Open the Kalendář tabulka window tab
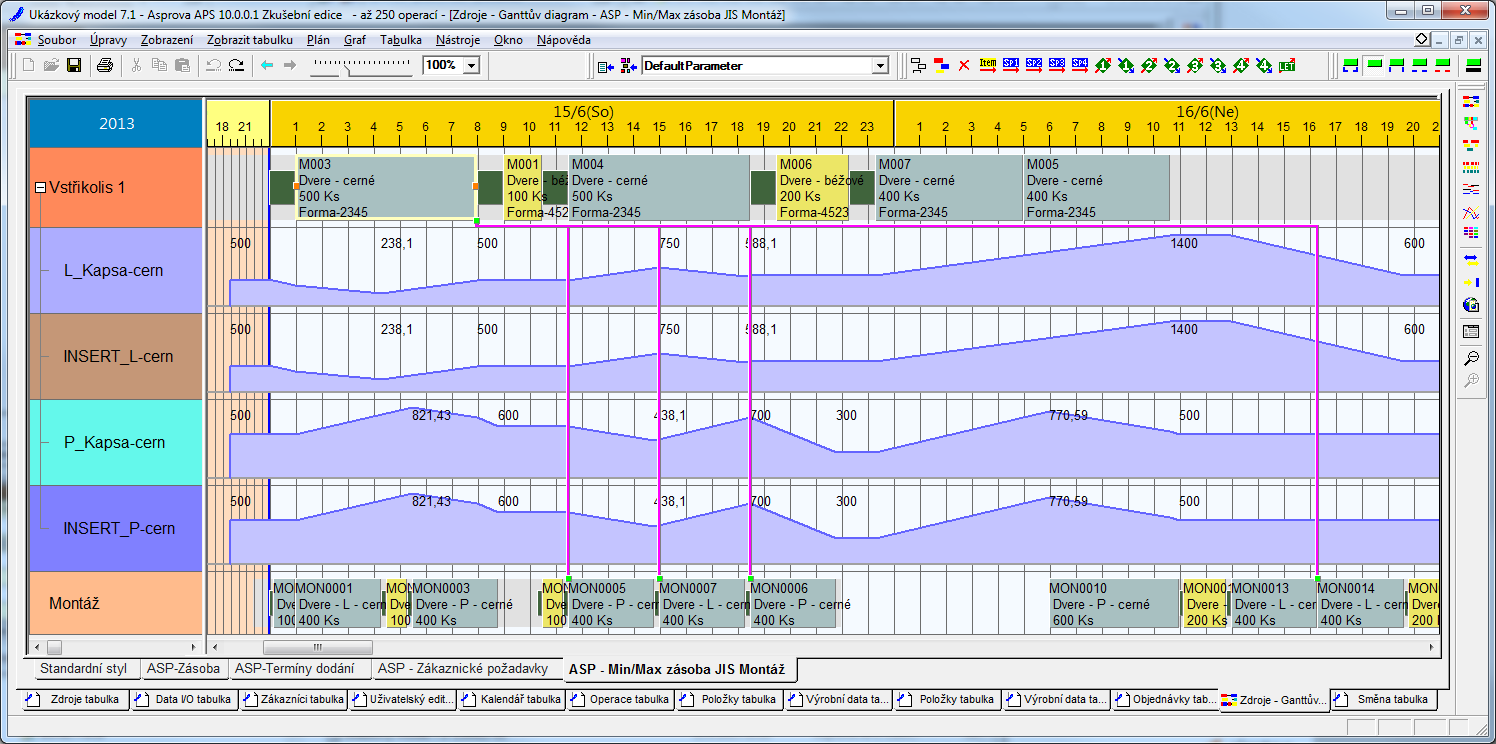Viewport: 1496px width, 744px height. click(512, 699)
